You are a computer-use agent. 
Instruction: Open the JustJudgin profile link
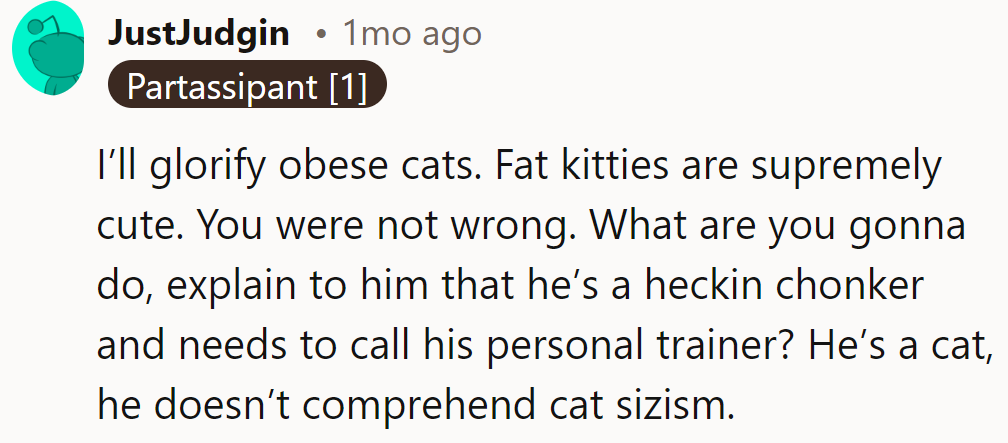pyautogui.click(x=198, y=34)
